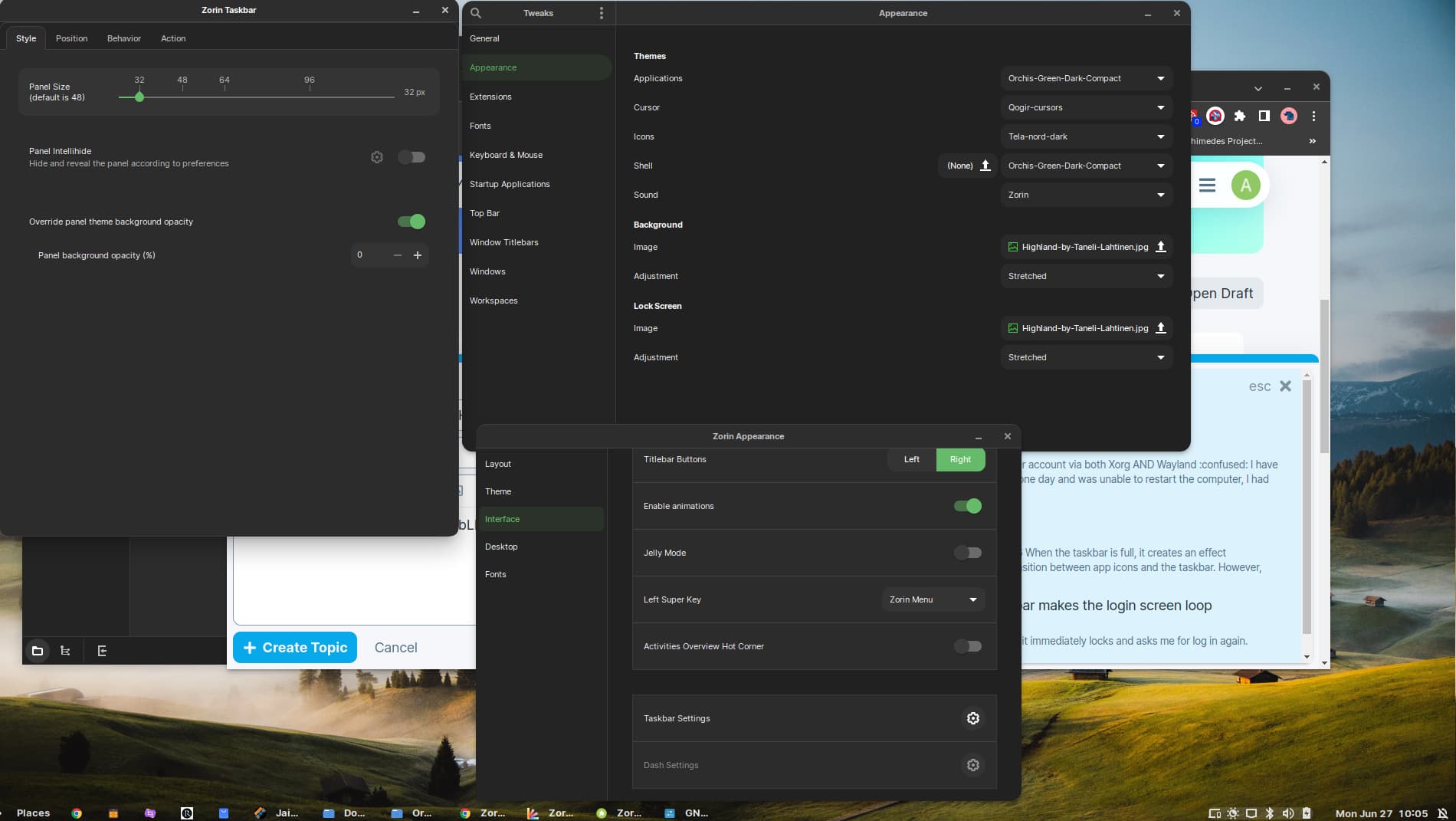Disable override panel theme background opacity
Screen dimensions: 1456x821
(412, 222)
